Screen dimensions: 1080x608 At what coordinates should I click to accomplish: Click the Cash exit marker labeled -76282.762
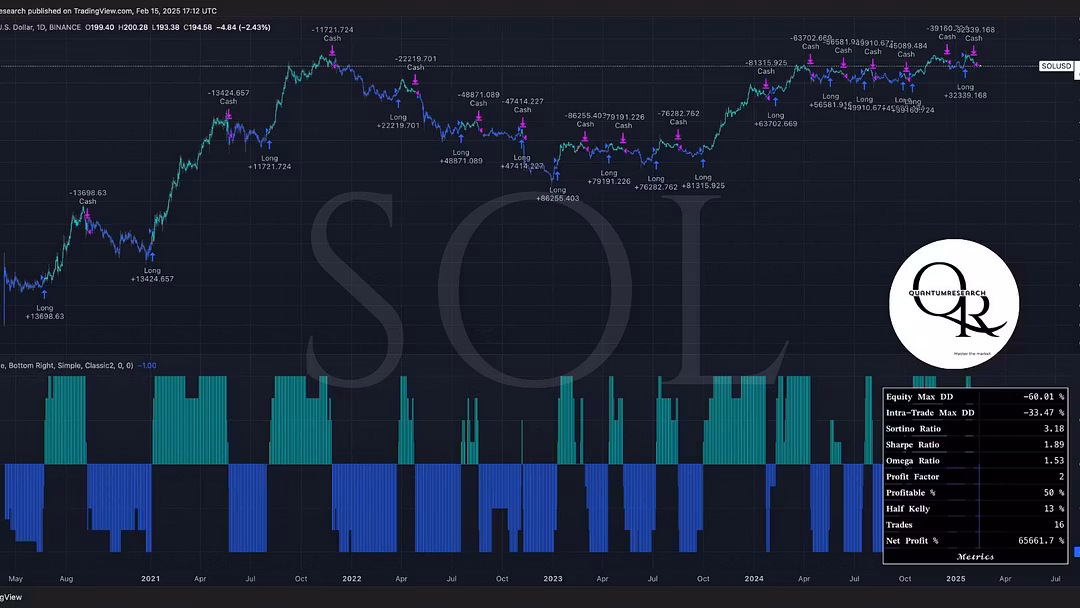(x=679, y=134)
